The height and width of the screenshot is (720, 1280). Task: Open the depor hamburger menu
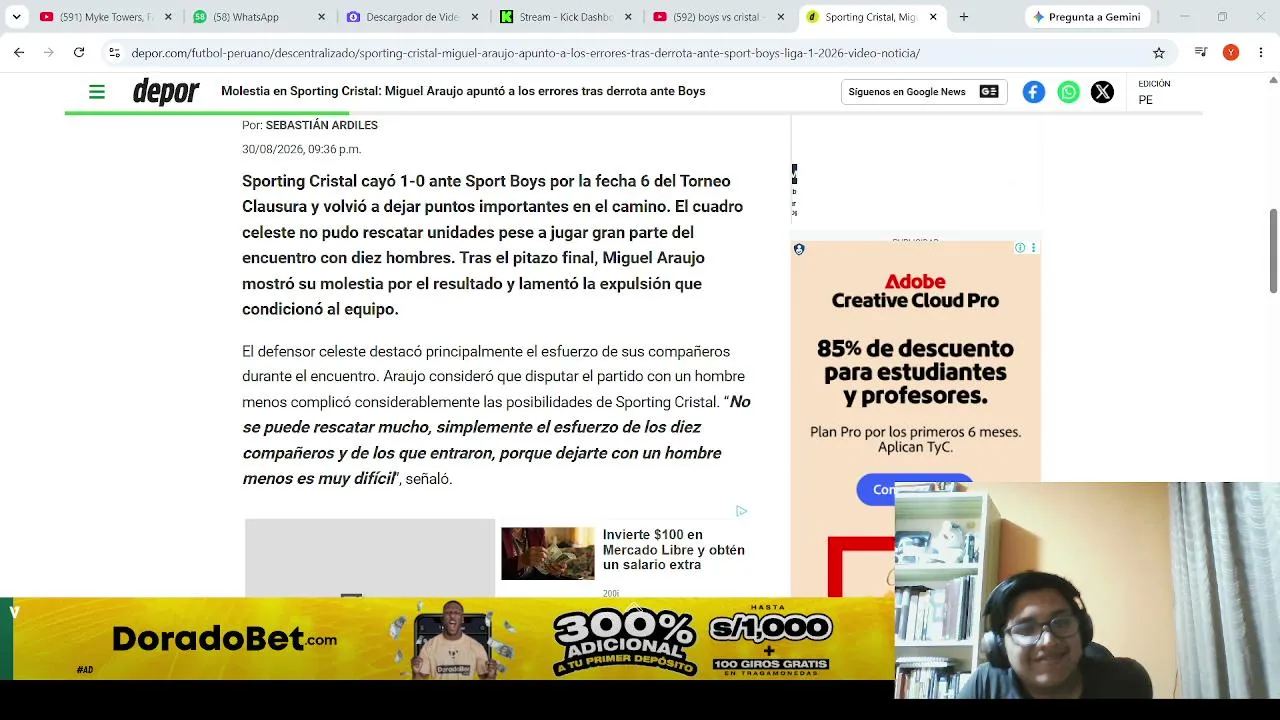point(97,92)
